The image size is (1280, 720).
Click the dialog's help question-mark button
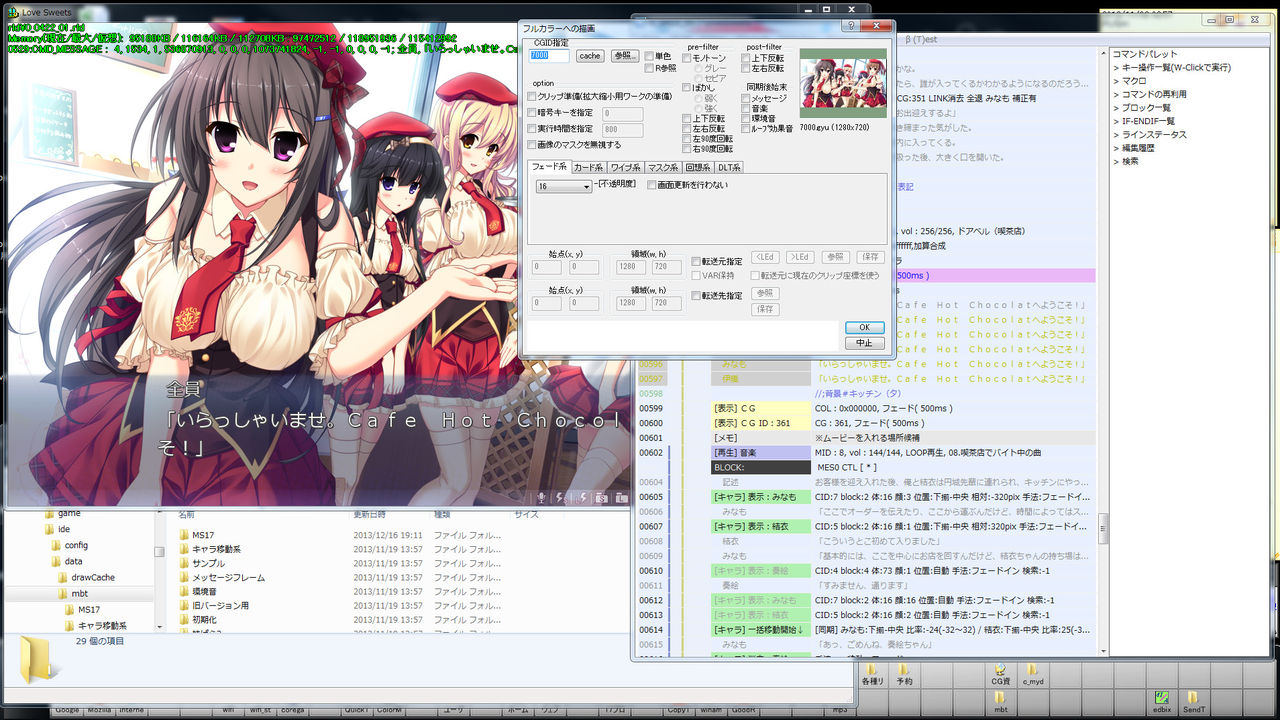(x=850, y=26)
